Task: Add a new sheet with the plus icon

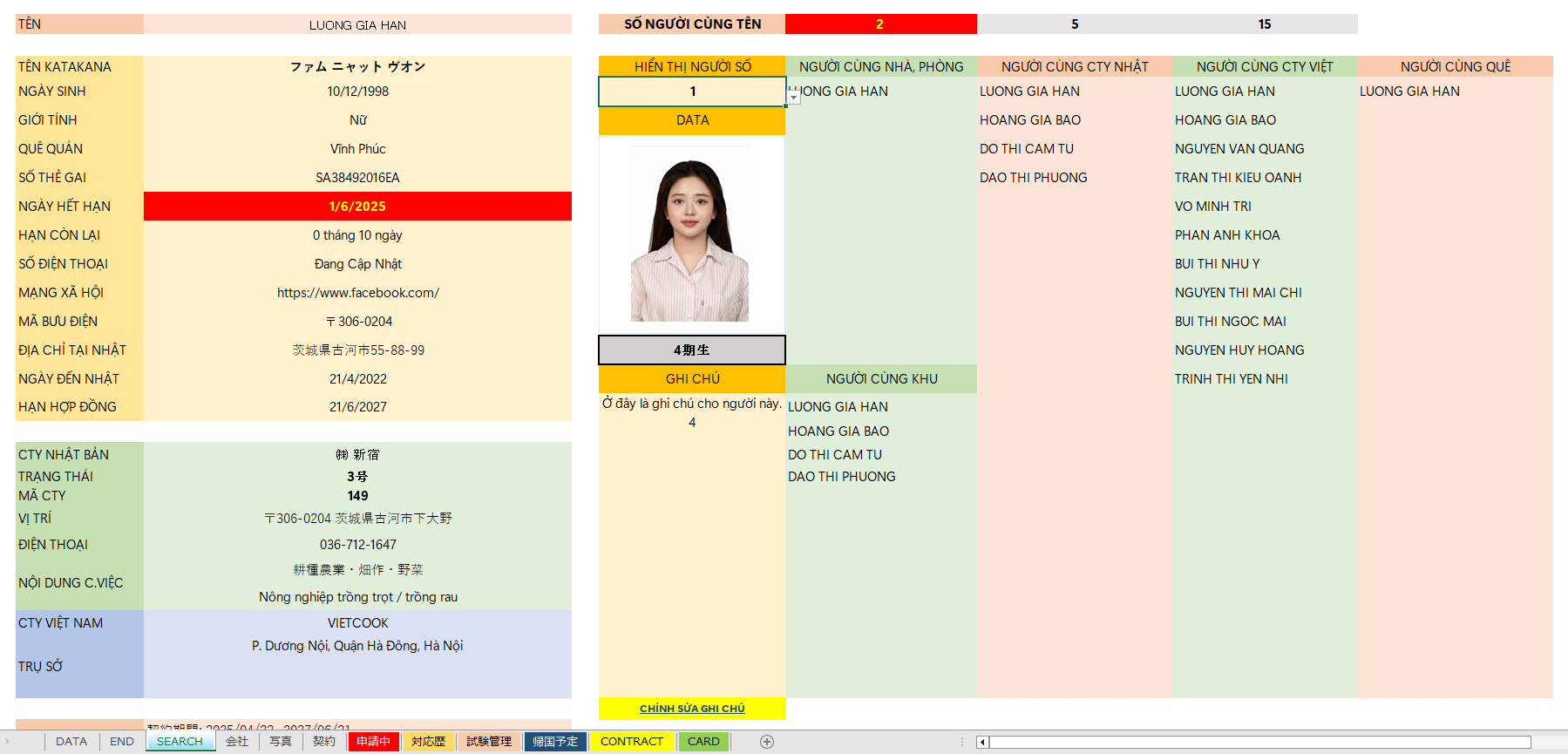Action: pos(767,742)
